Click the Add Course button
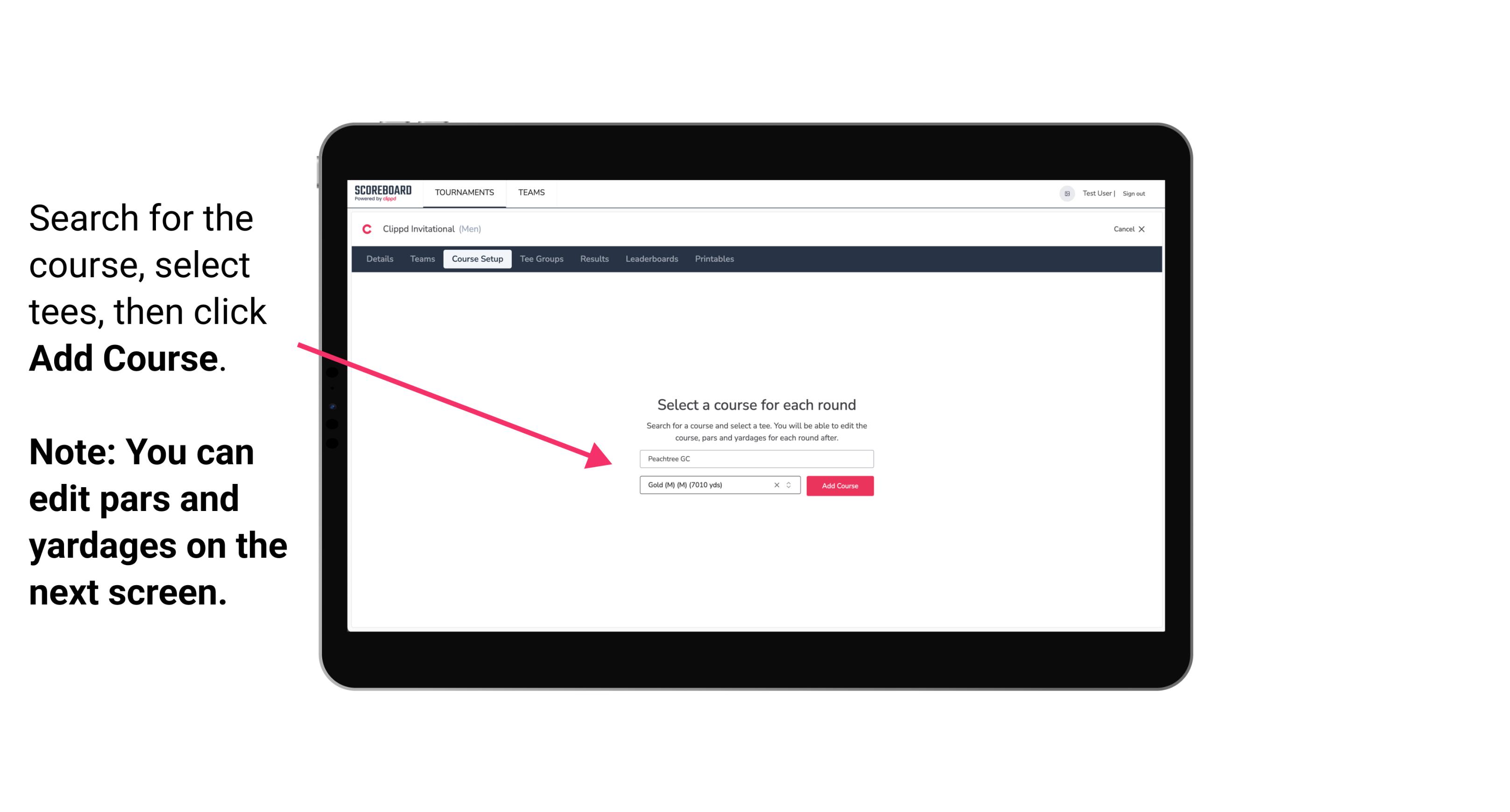The image size is (1510, 812). (839, 485)
